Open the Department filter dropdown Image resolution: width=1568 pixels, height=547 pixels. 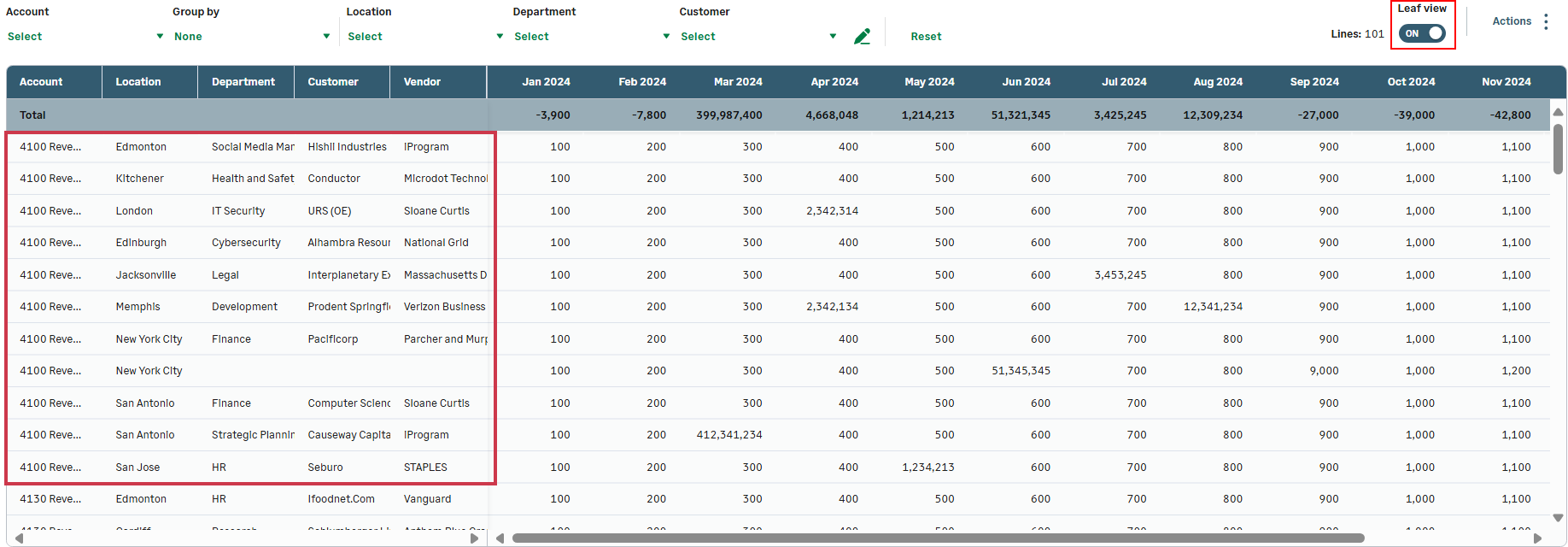click(591, 37)
